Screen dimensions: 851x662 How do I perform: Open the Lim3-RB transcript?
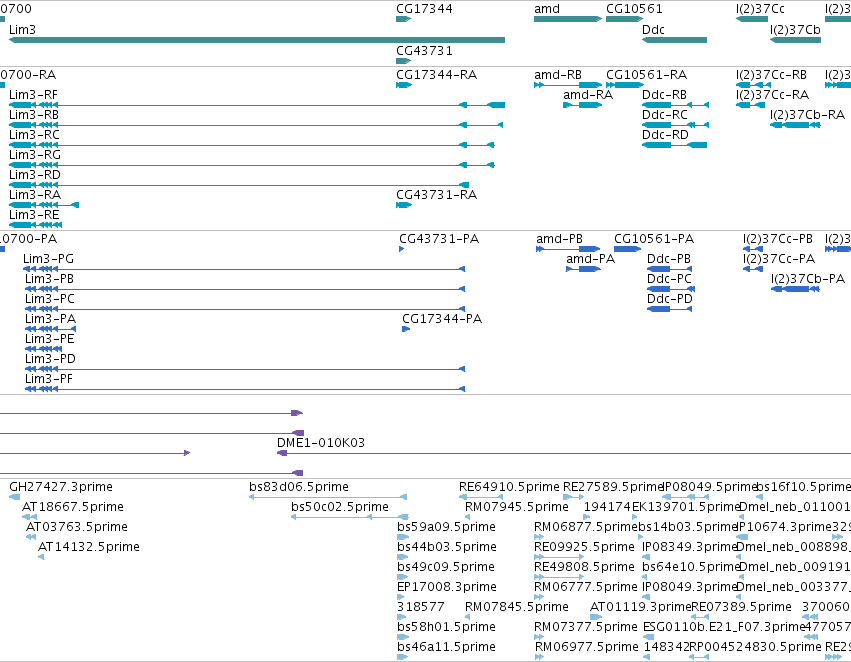[x=256, y=125]
